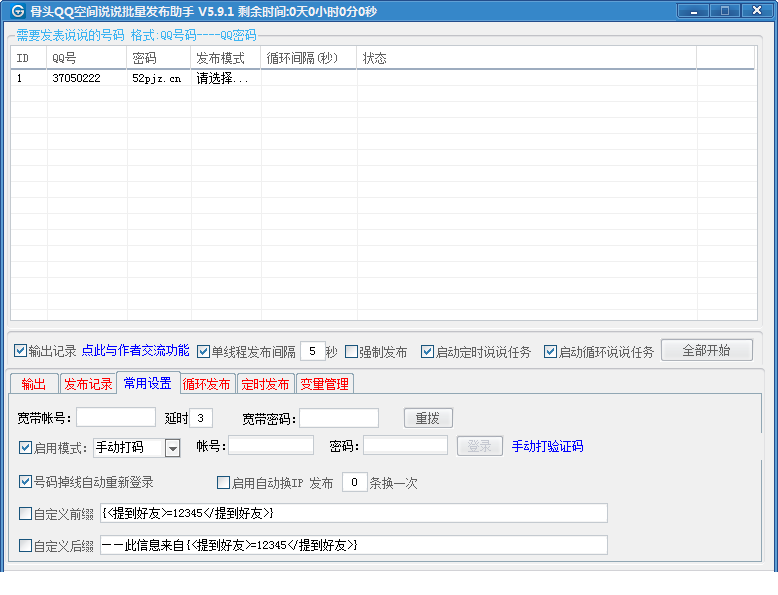
Task: Toggle the 输出记录 checkbox
Action: pos(20,351)
